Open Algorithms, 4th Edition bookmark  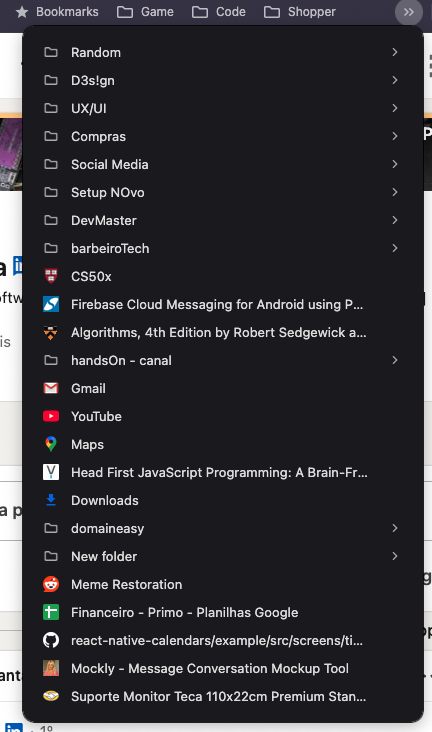coord(223,332)
